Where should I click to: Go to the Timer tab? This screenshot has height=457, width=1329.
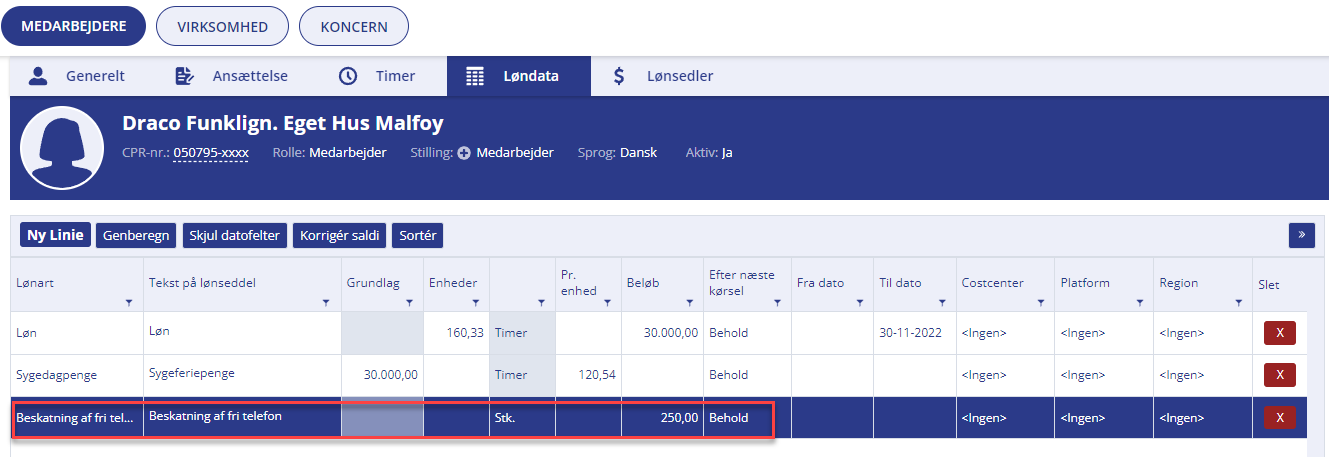[x=378, y=76]
